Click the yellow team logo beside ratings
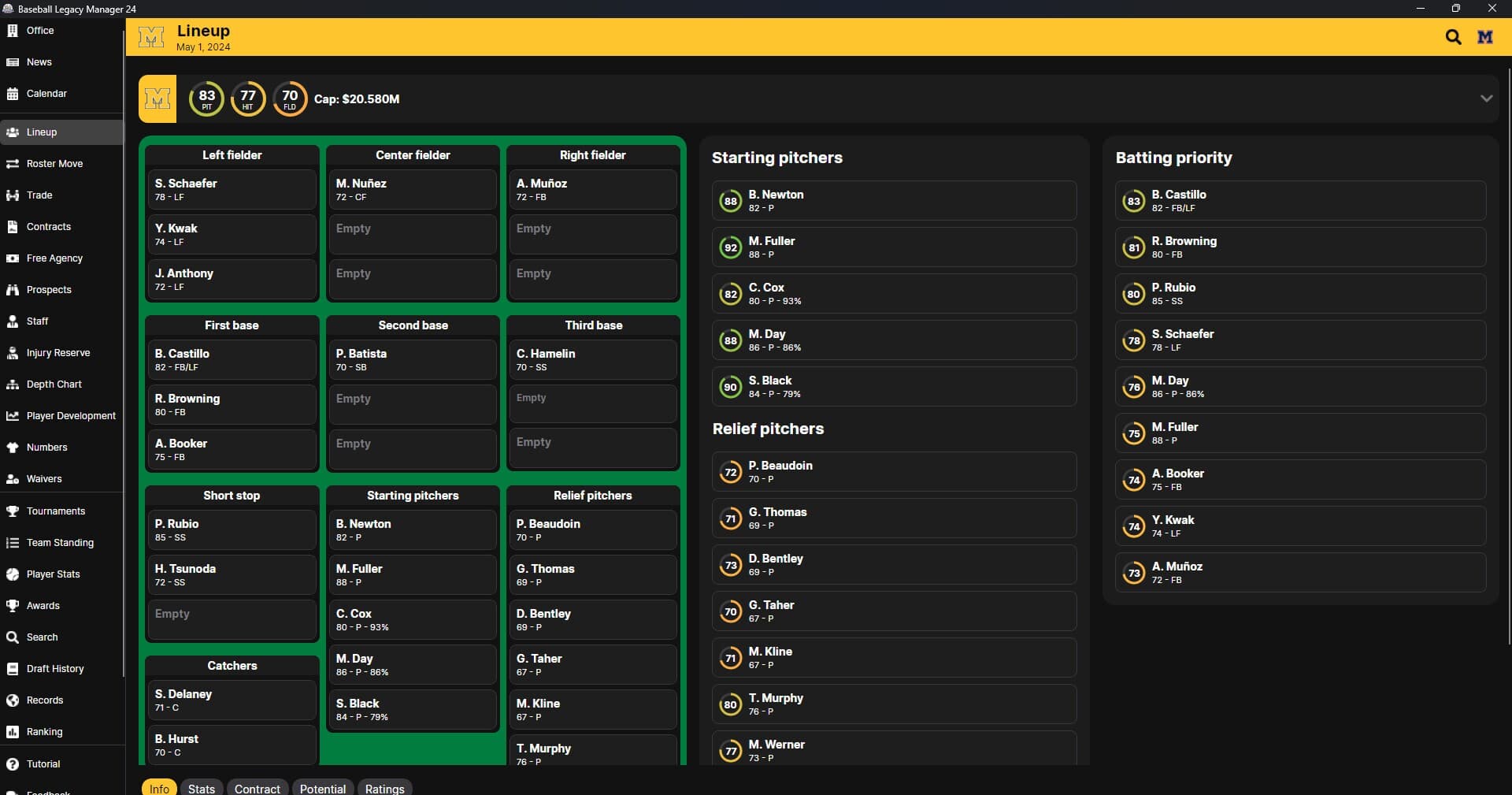Image resolution: width=1512 pixels, height=795 pixels. coord(157,98)
